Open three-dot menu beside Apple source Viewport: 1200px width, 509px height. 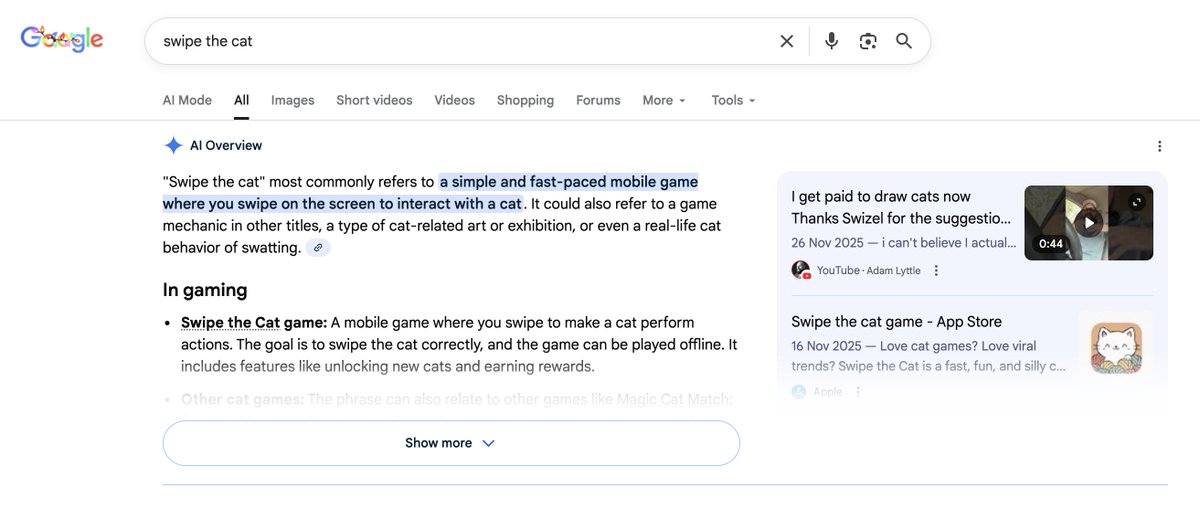pos(857,392)
